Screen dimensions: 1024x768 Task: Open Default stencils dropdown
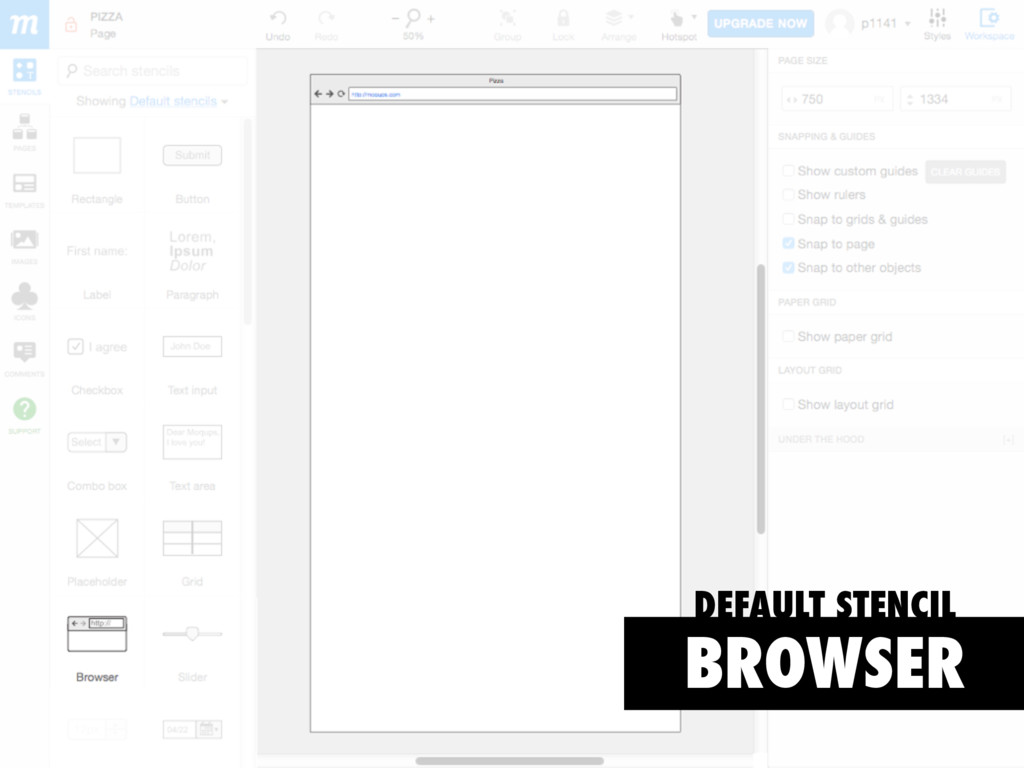pos(179,101)
